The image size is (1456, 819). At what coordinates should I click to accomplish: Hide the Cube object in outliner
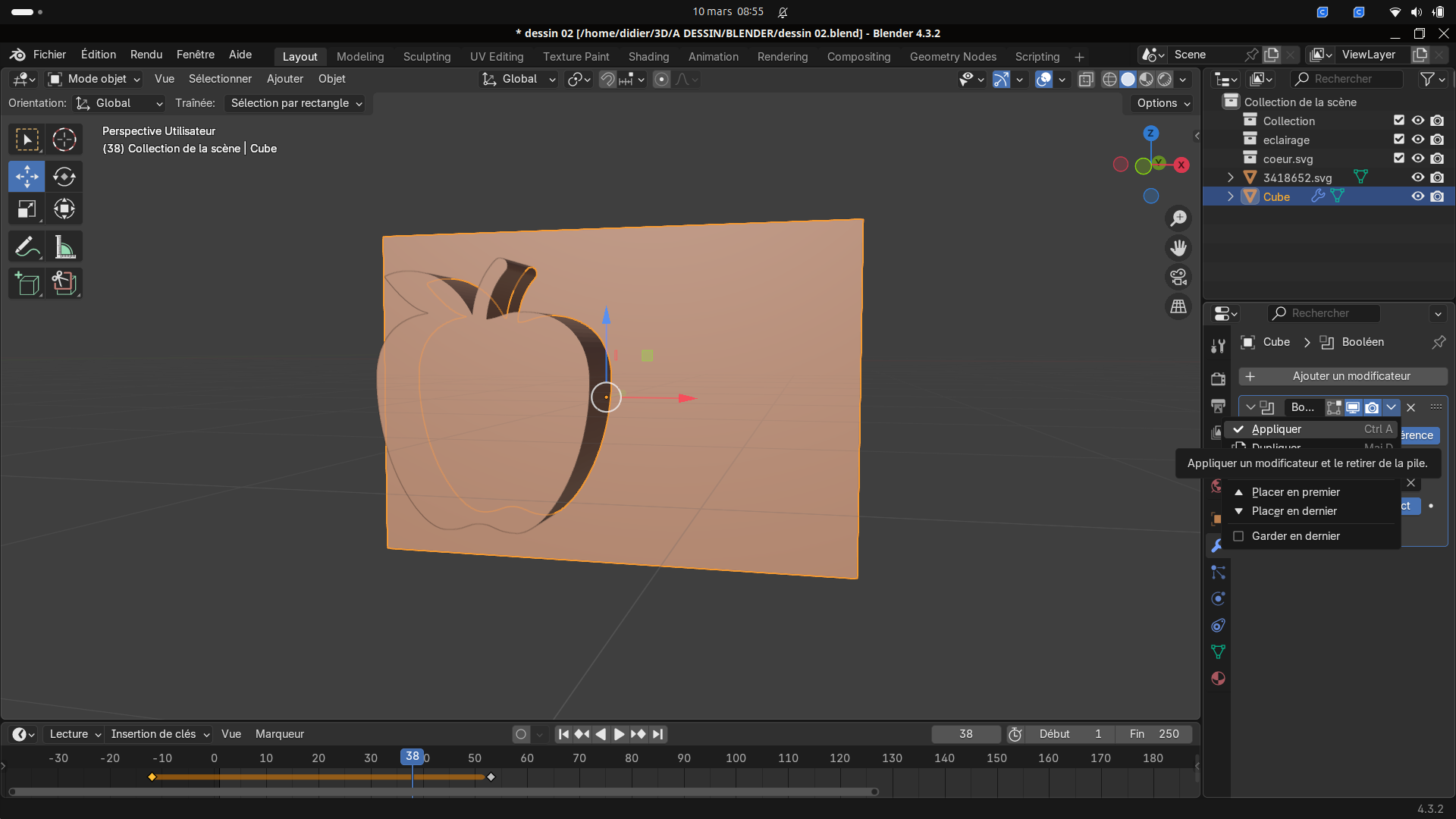coord(1417,196)
